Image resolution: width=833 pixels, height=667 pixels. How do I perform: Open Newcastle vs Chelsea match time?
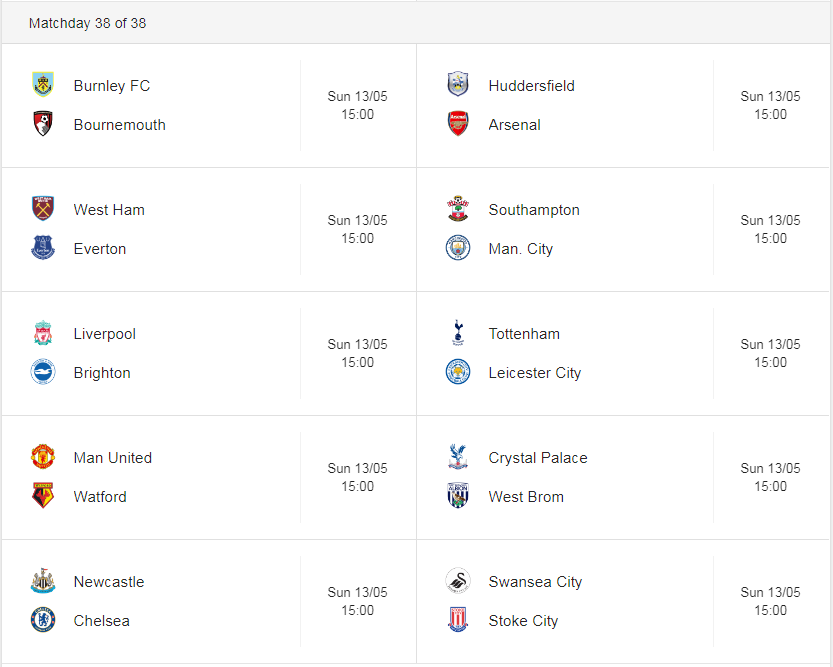(358, 601)
